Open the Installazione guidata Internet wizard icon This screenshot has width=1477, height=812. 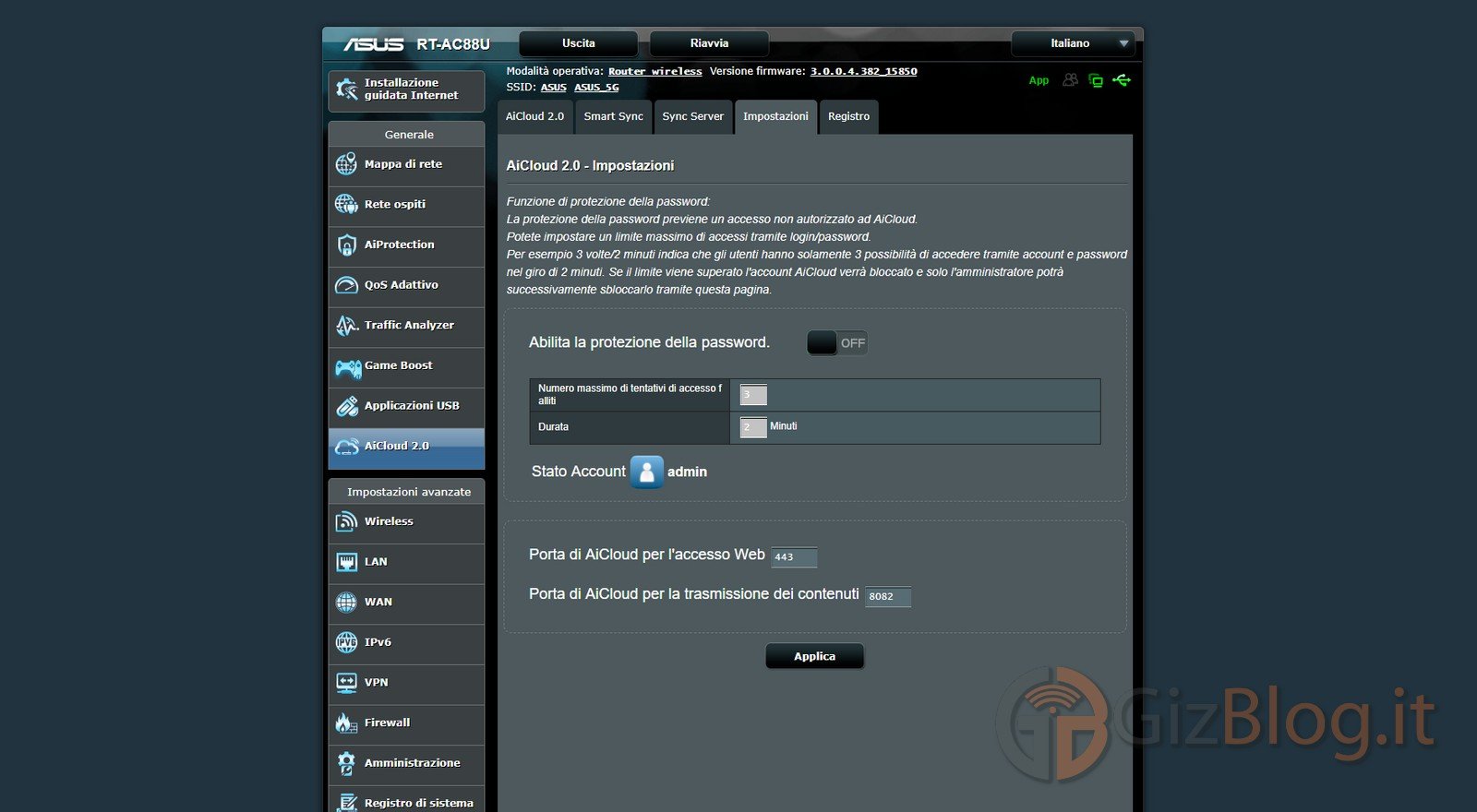tap(346, 90)
